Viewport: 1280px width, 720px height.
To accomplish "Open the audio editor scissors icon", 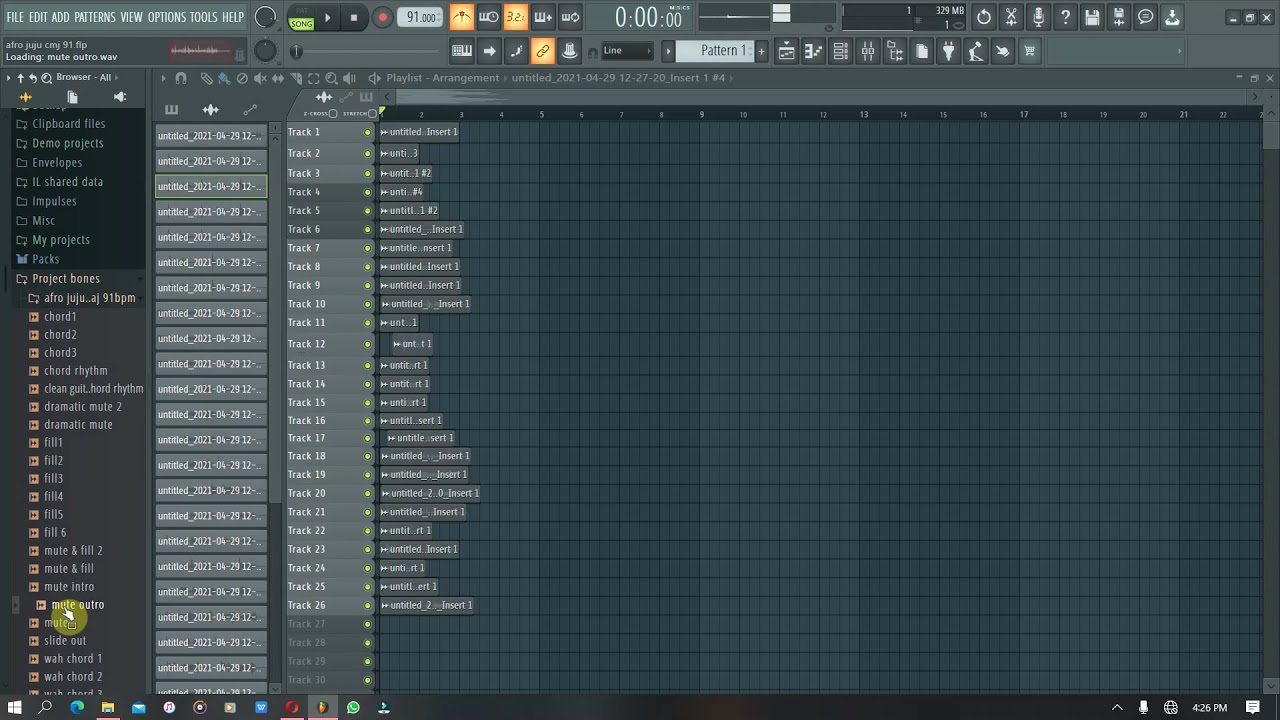I will click(x=1011, y=17).
